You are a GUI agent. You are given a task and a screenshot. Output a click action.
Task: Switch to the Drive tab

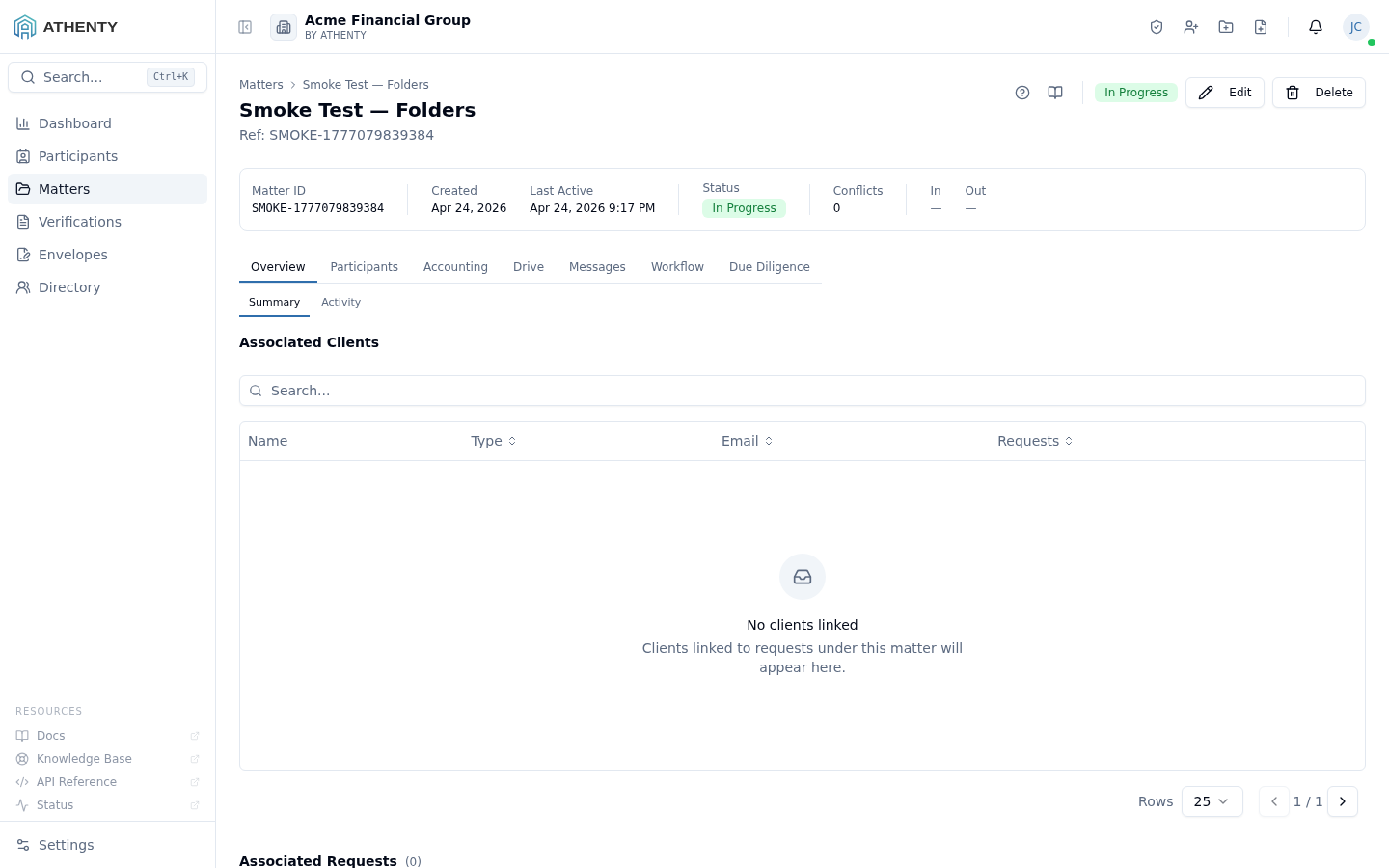(x=529, y=267)
